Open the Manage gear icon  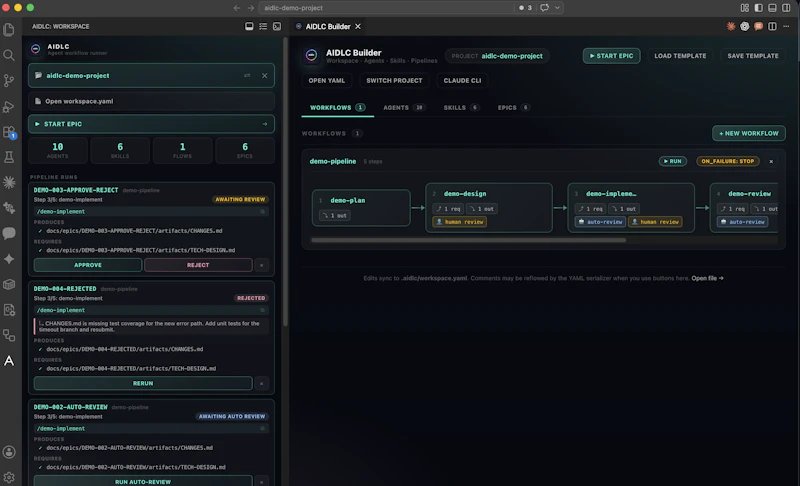(x=9, y=477)
